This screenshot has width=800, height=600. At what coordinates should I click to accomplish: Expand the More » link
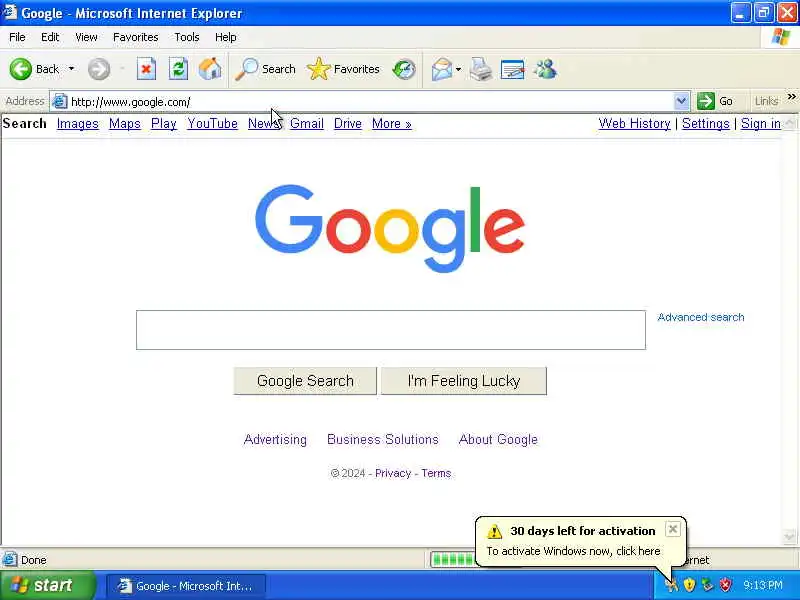tap(391, 123)
